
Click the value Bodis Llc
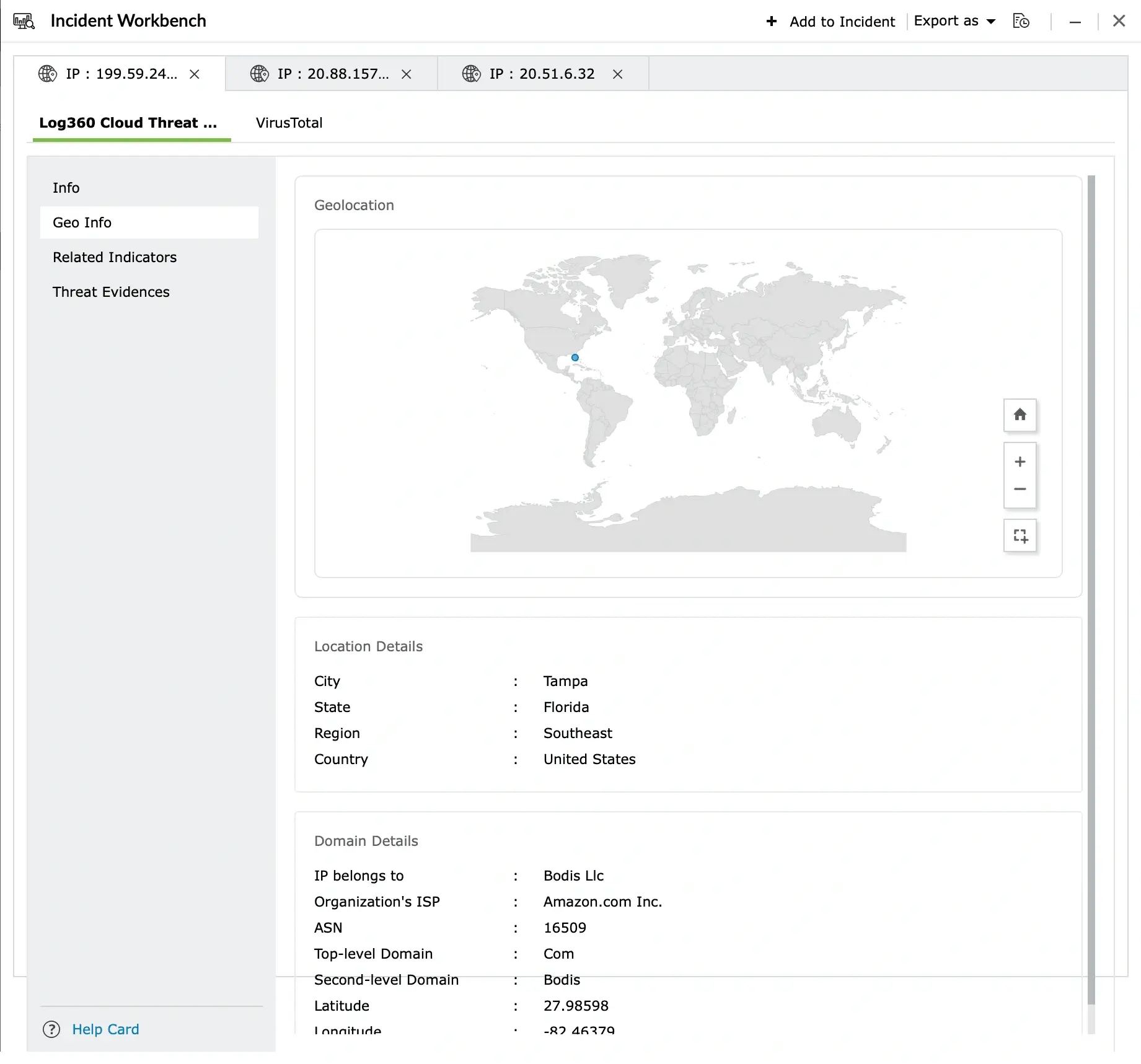pyautogui.click(x=573, y=876)
